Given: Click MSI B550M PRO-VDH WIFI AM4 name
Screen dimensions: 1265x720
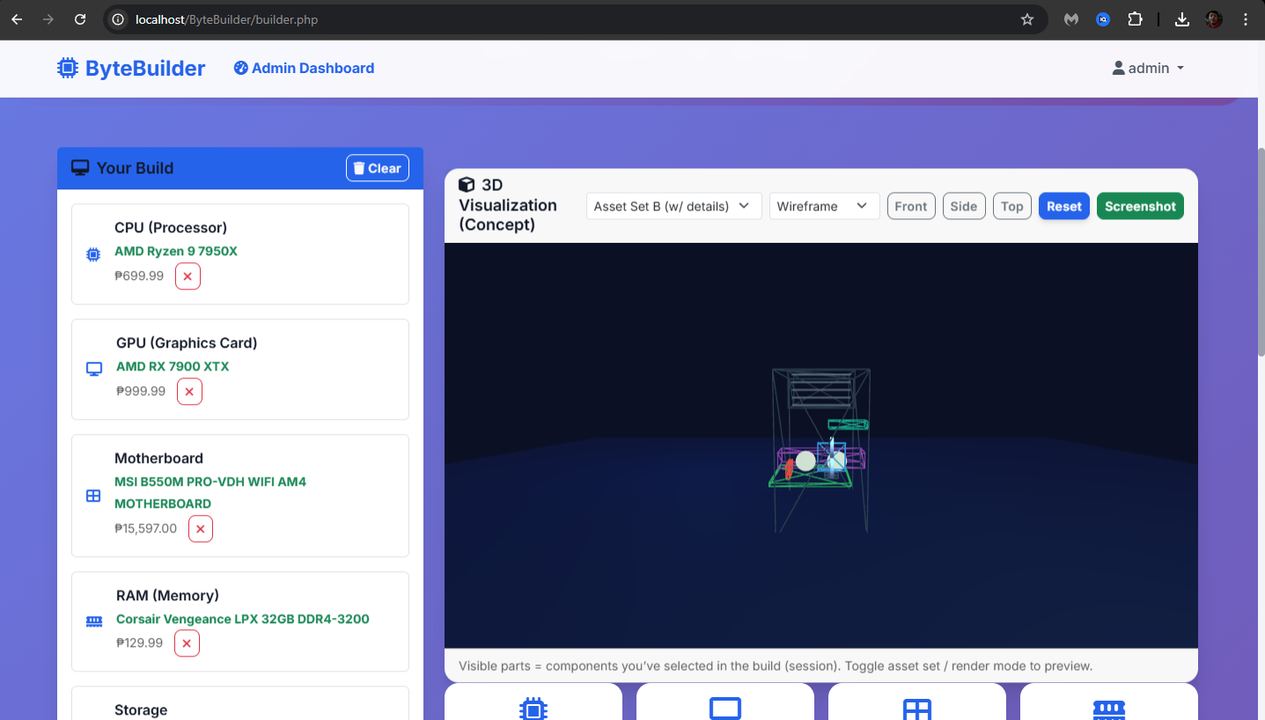Looking at the screenshot, I should (x=210, y=492).
